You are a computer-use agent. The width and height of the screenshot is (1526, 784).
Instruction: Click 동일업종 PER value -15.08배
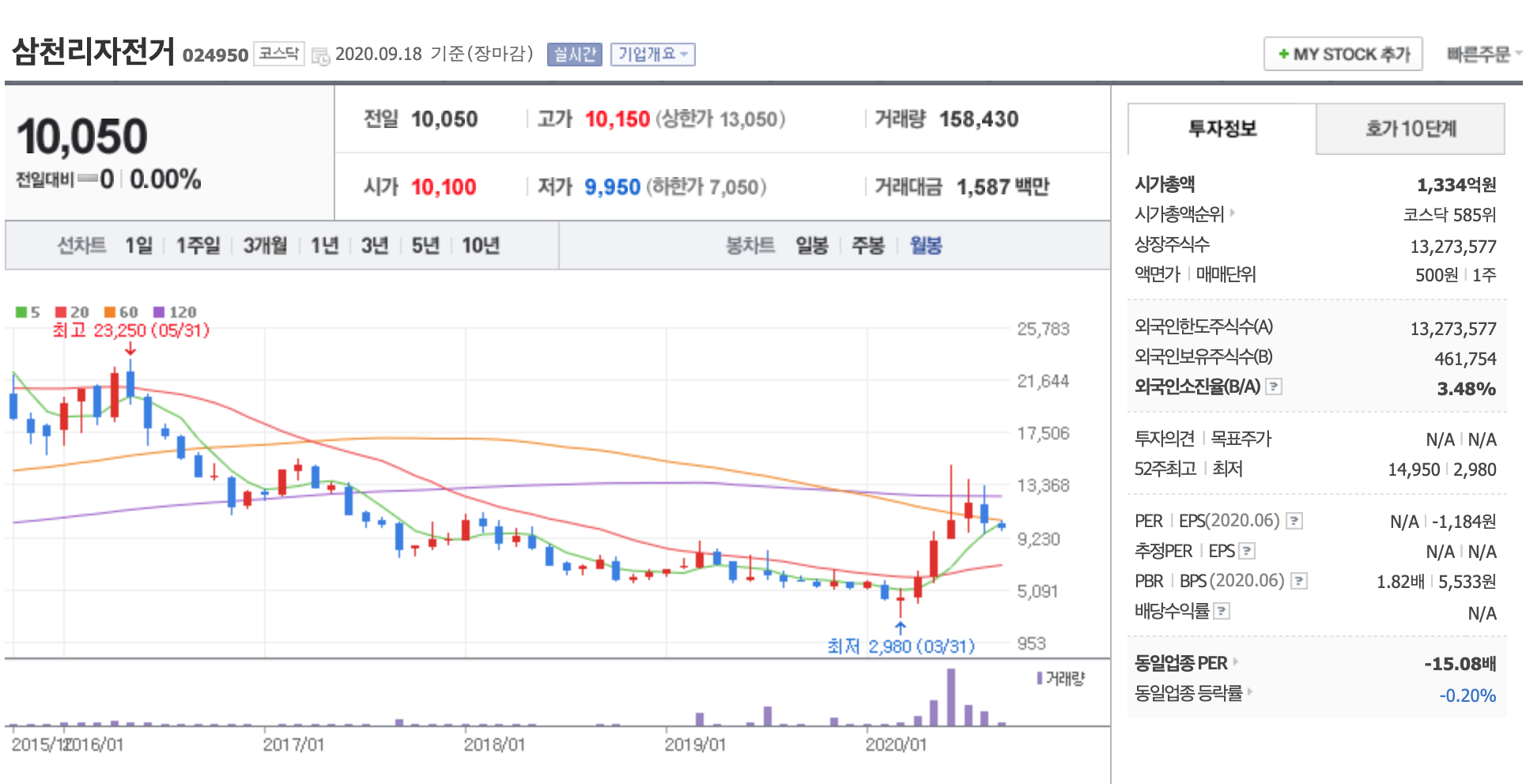coord(1460,664)
